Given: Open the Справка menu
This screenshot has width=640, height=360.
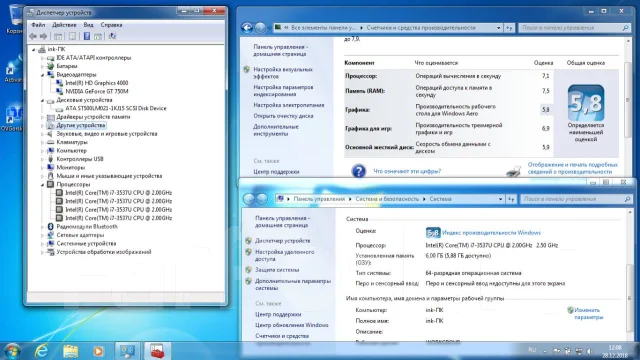Looking at the screenshot, I should (111, 25).
